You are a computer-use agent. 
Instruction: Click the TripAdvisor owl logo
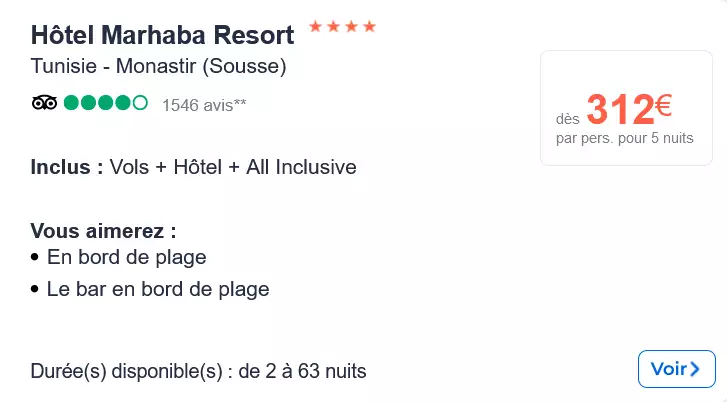(44, 102)
